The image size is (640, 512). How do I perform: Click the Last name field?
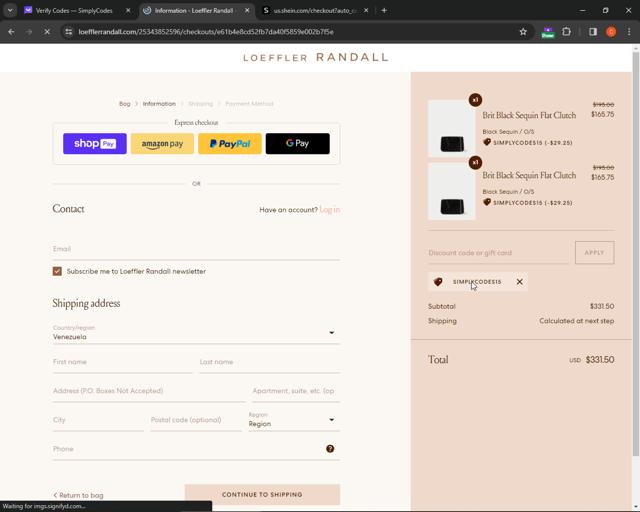point(269,362)
